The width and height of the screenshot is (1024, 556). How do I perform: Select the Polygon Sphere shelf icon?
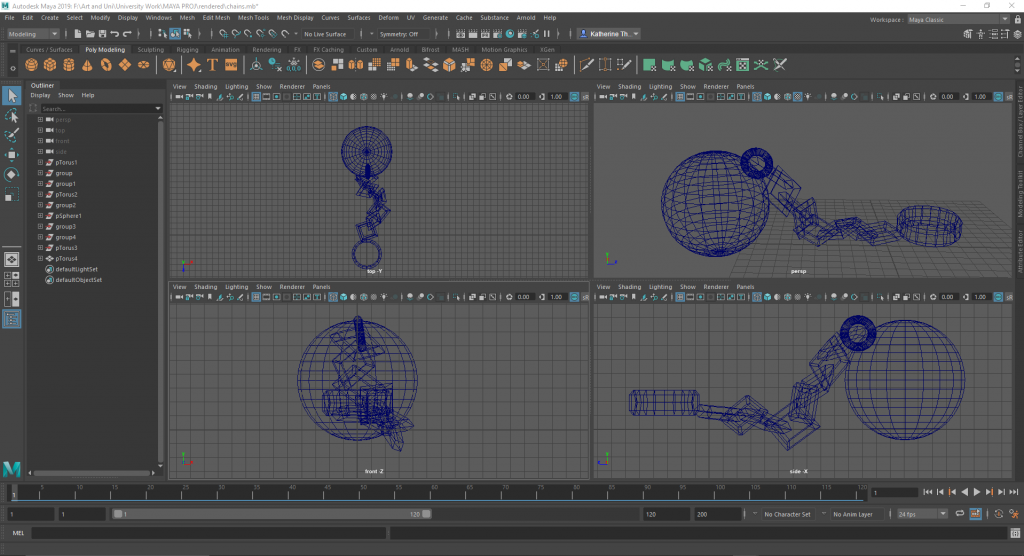point(32,65)
